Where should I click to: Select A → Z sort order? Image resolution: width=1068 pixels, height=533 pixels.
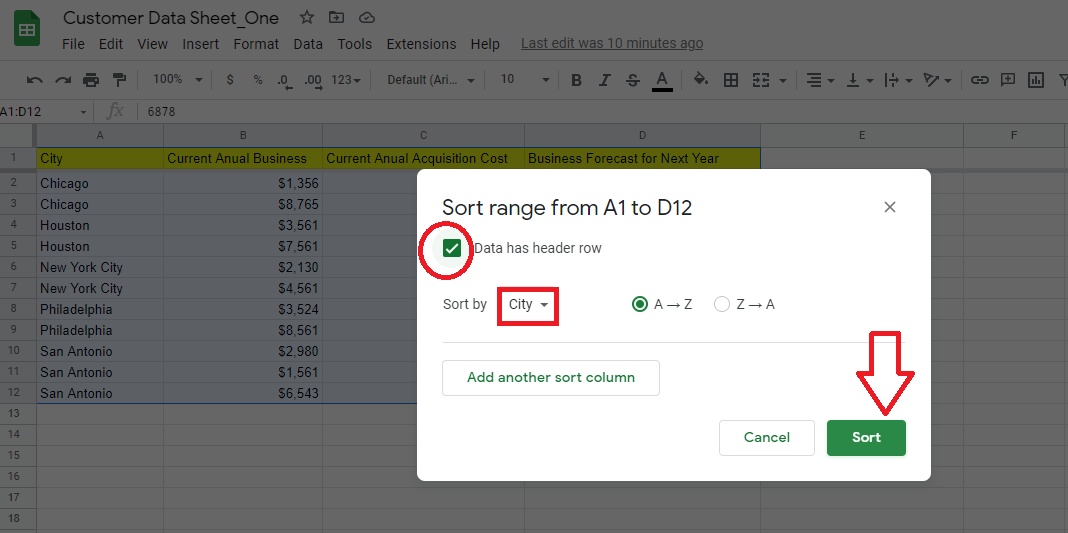pyautogui.click(x=641, y=304)
